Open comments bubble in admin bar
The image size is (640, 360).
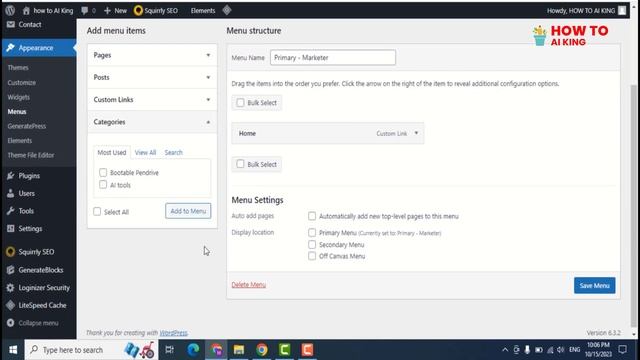coord(84,11)
